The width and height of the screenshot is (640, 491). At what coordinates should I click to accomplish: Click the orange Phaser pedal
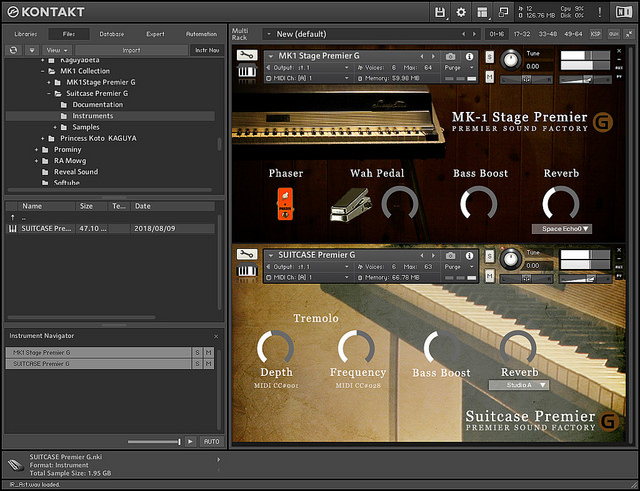point(285,204)
